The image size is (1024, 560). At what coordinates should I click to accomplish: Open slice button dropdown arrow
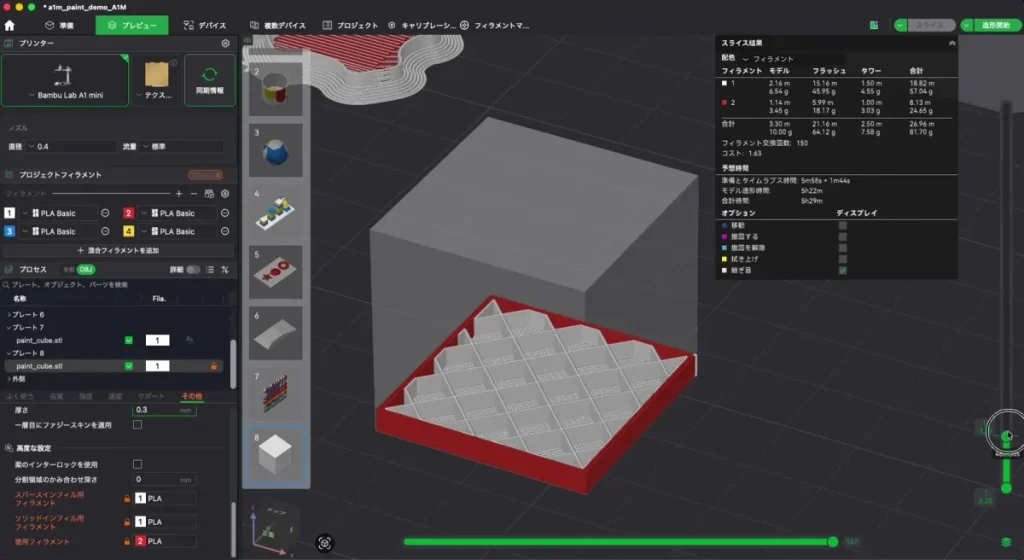click(x=901, y=25)
